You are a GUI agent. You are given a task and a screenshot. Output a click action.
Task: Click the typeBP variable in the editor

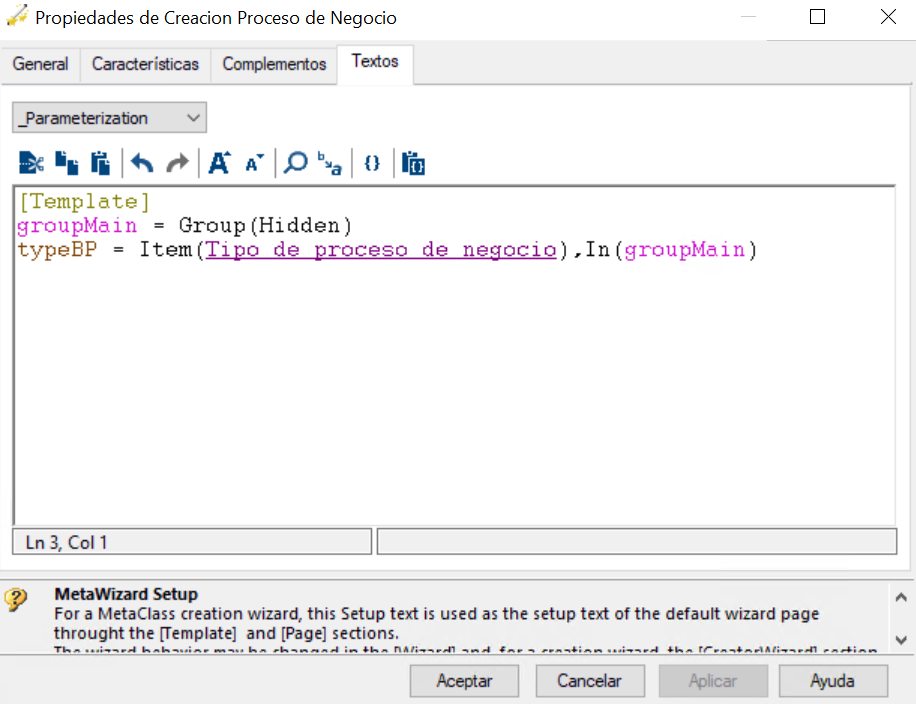point(57,250)
